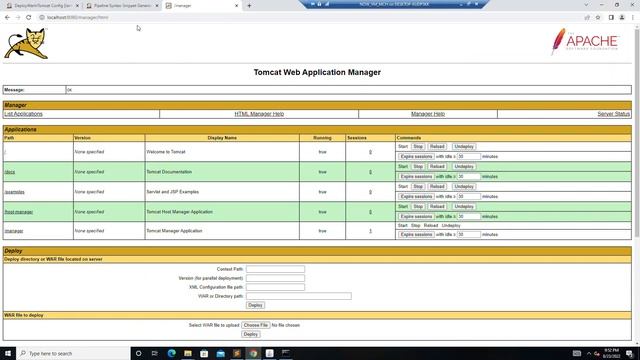Stop the Tomcat Documentation application
This screenshot has height=360, width=640.
pyautogui.click(x=418, y=167)
